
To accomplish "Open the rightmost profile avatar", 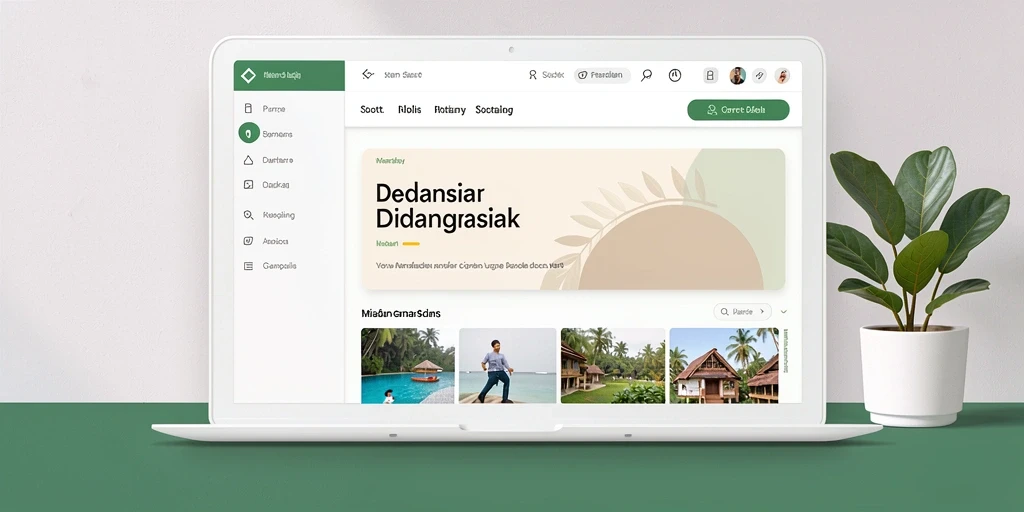I will coord(782,76).
